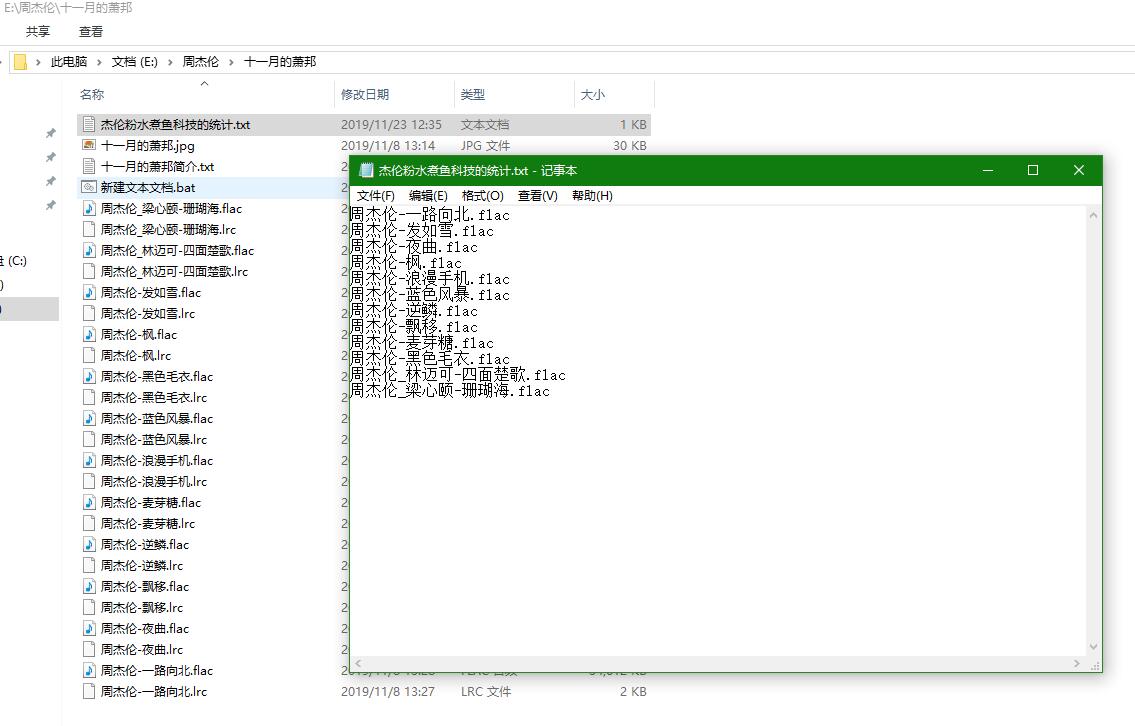Open the 编辑(E) menu in Notepad

point(428,196)
